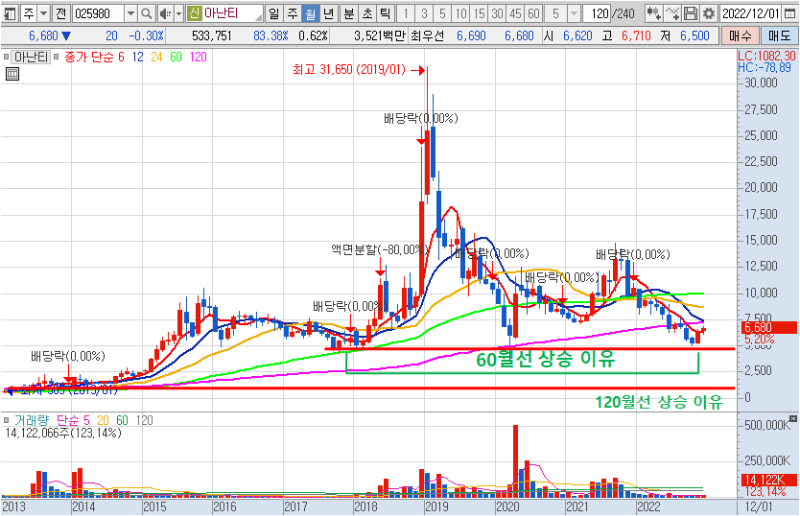Image resolution: width=800 pixels, height=516 pixels.
Task: Click the LC:1082.30 indicator
Action: point(767,56)
